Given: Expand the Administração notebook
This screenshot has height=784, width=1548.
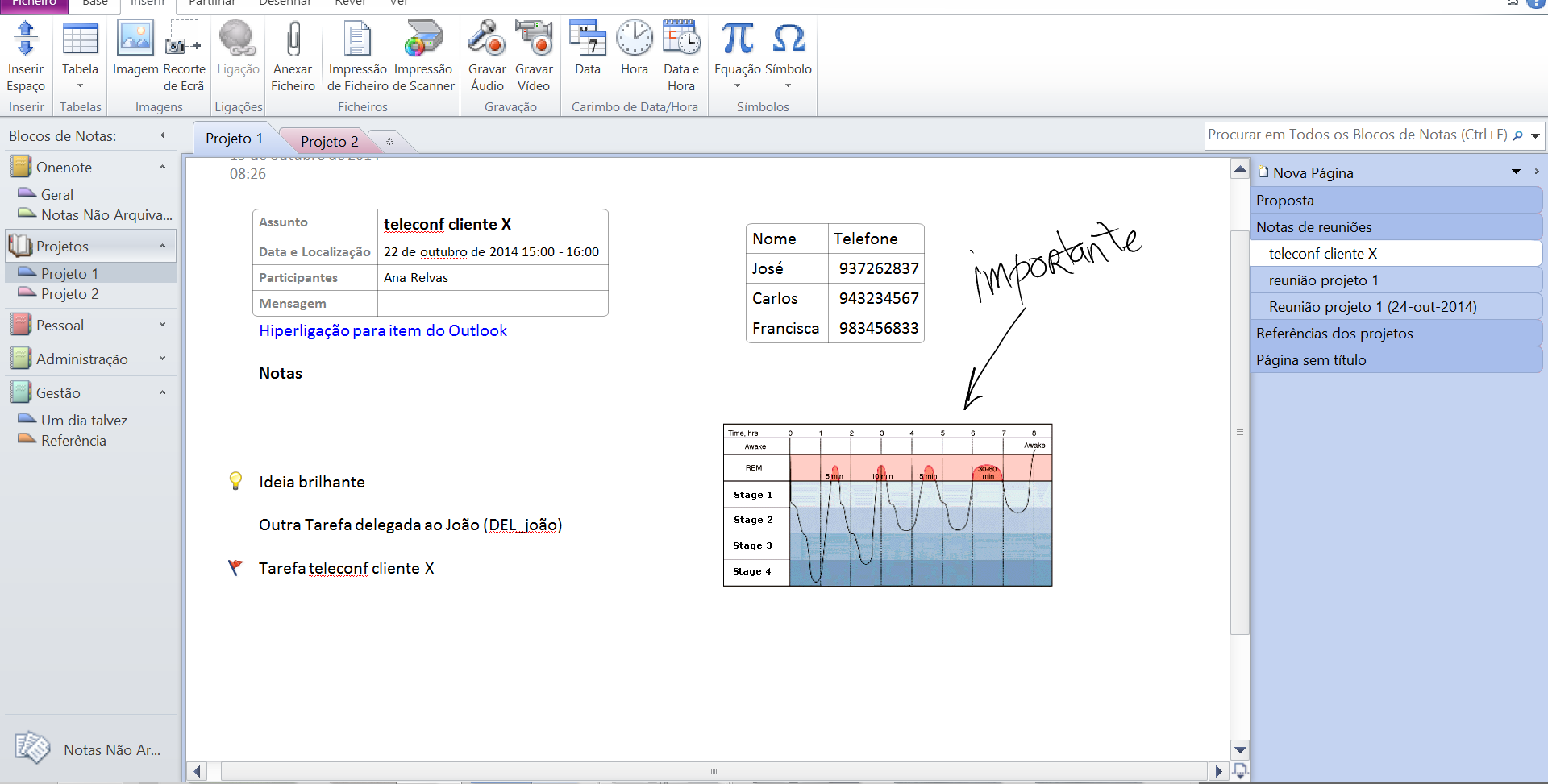Looking at the screenshot, I should pyautogui.click(x=162, y=359).
